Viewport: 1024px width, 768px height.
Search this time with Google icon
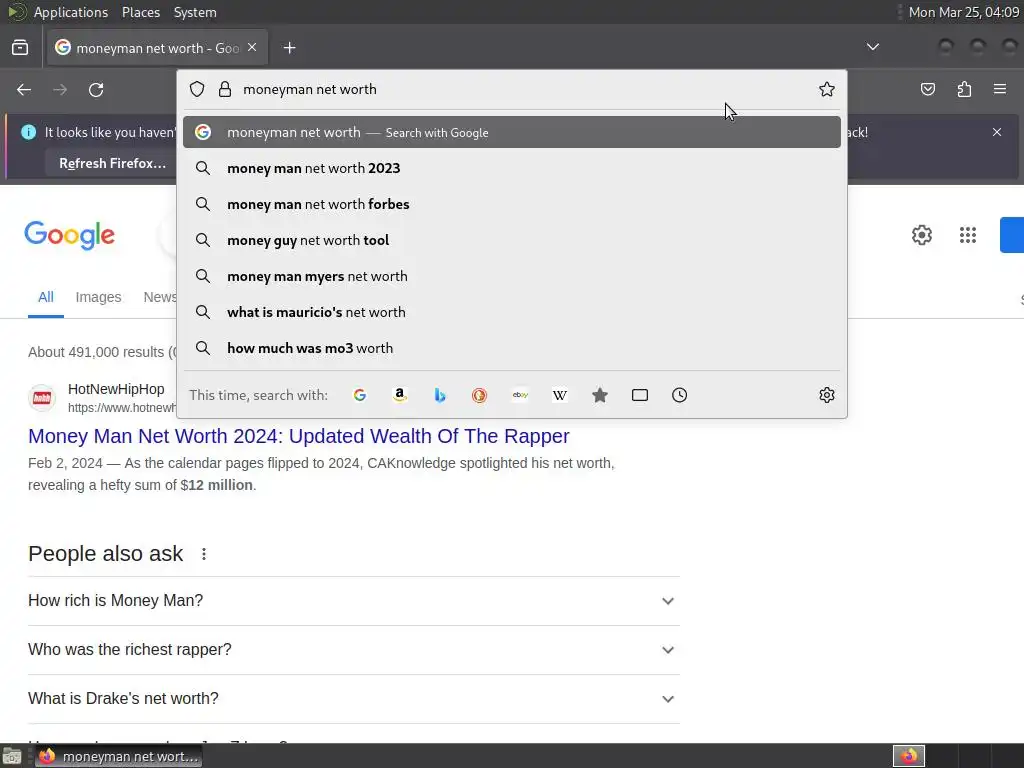click(x=360, y=395)
